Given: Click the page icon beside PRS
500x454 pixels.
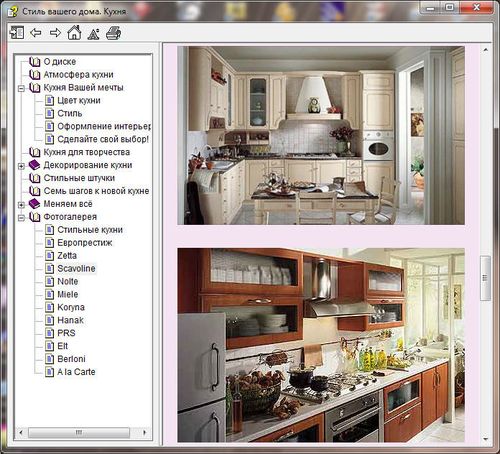Looking at the screenshot, I should point(49,333).
